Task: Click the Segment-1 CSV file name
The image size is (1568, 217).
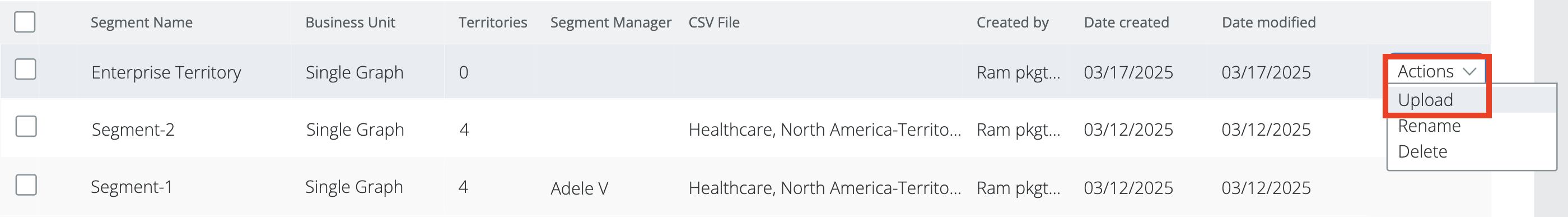Action: coord(825,188)
